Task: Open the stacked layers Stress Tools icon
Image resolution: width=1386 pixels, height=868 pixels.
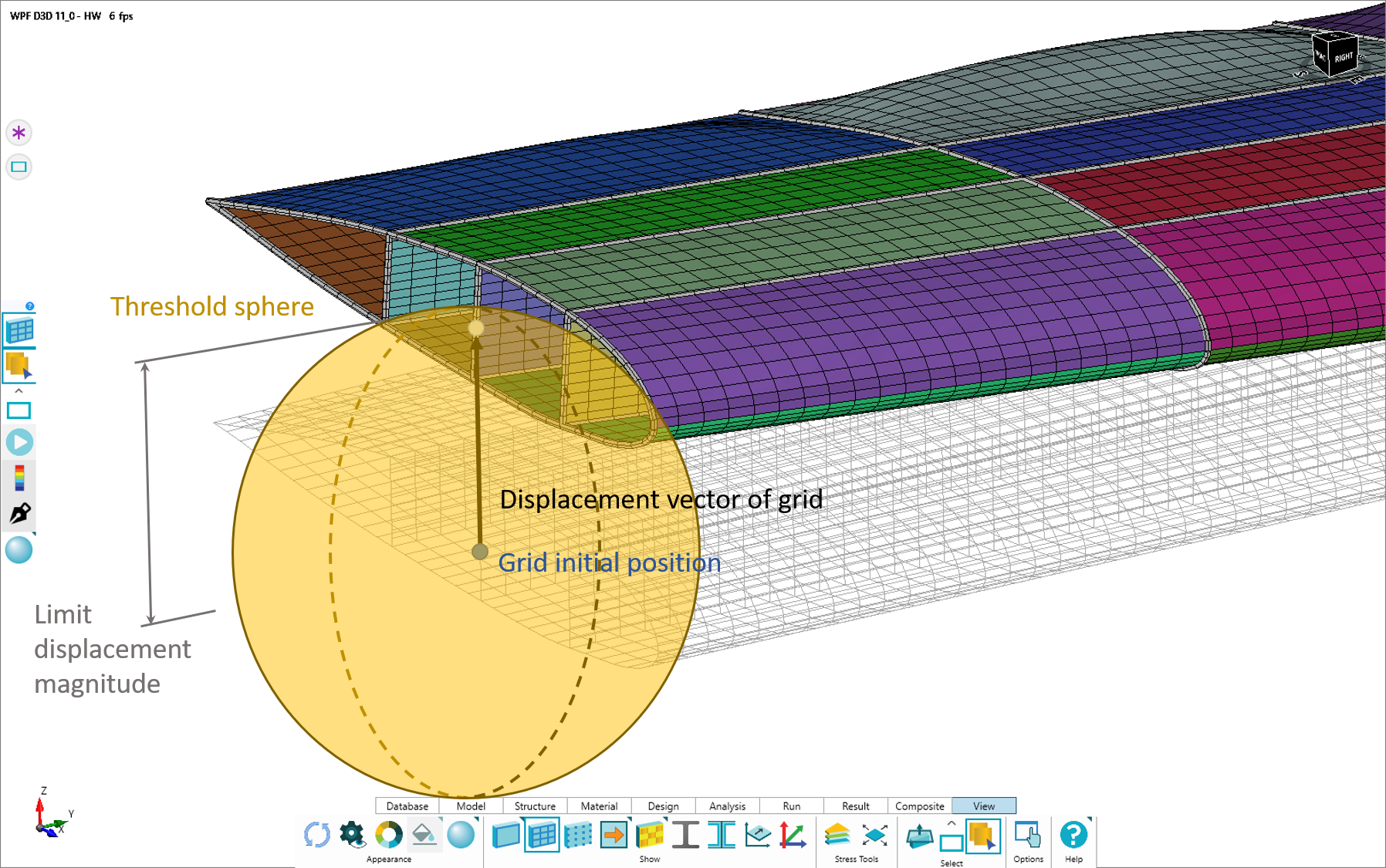Action: point(838,835)
